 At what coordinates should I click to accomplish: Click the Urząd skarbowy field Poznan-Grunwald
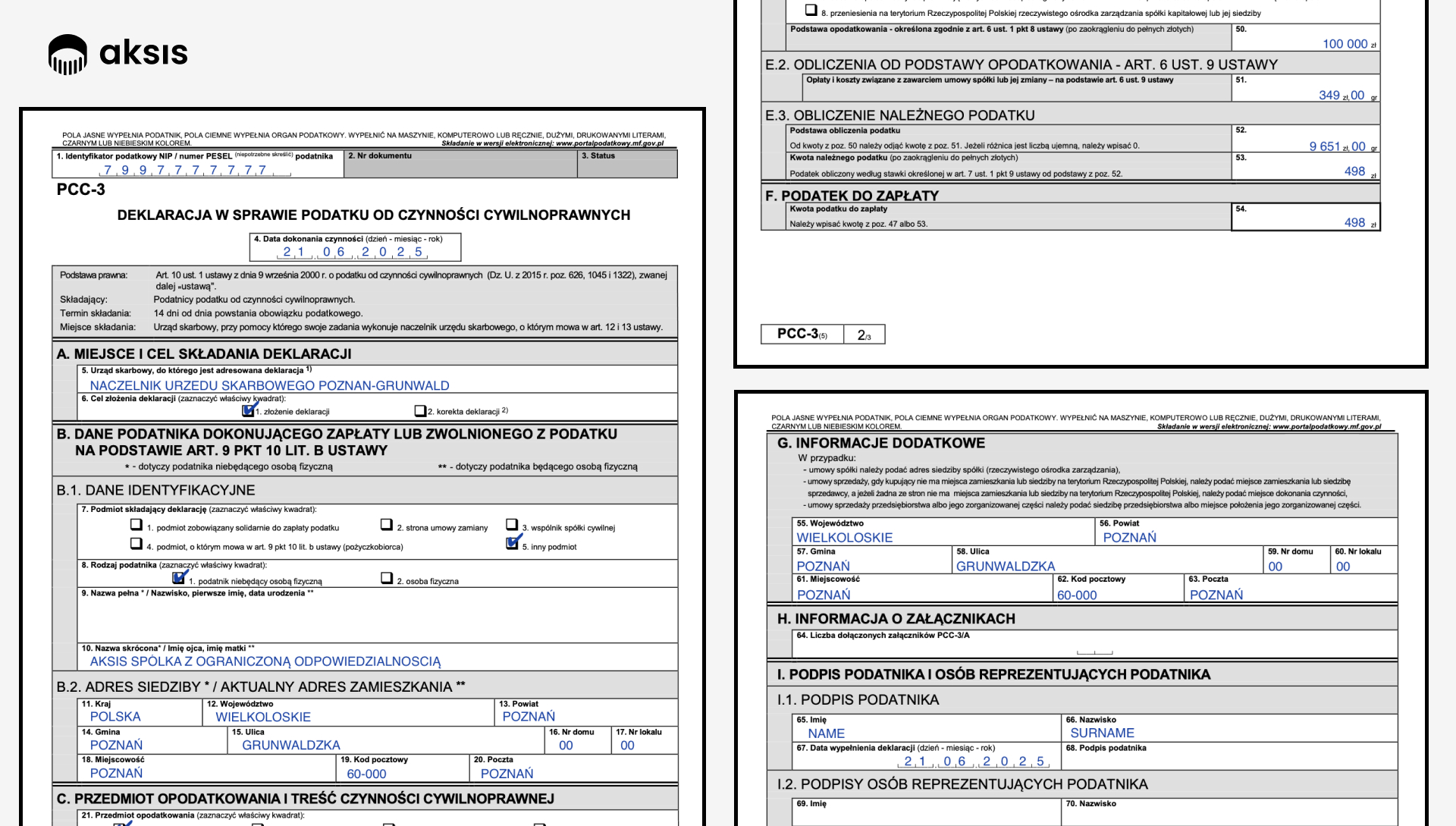[x=269, y=385]
